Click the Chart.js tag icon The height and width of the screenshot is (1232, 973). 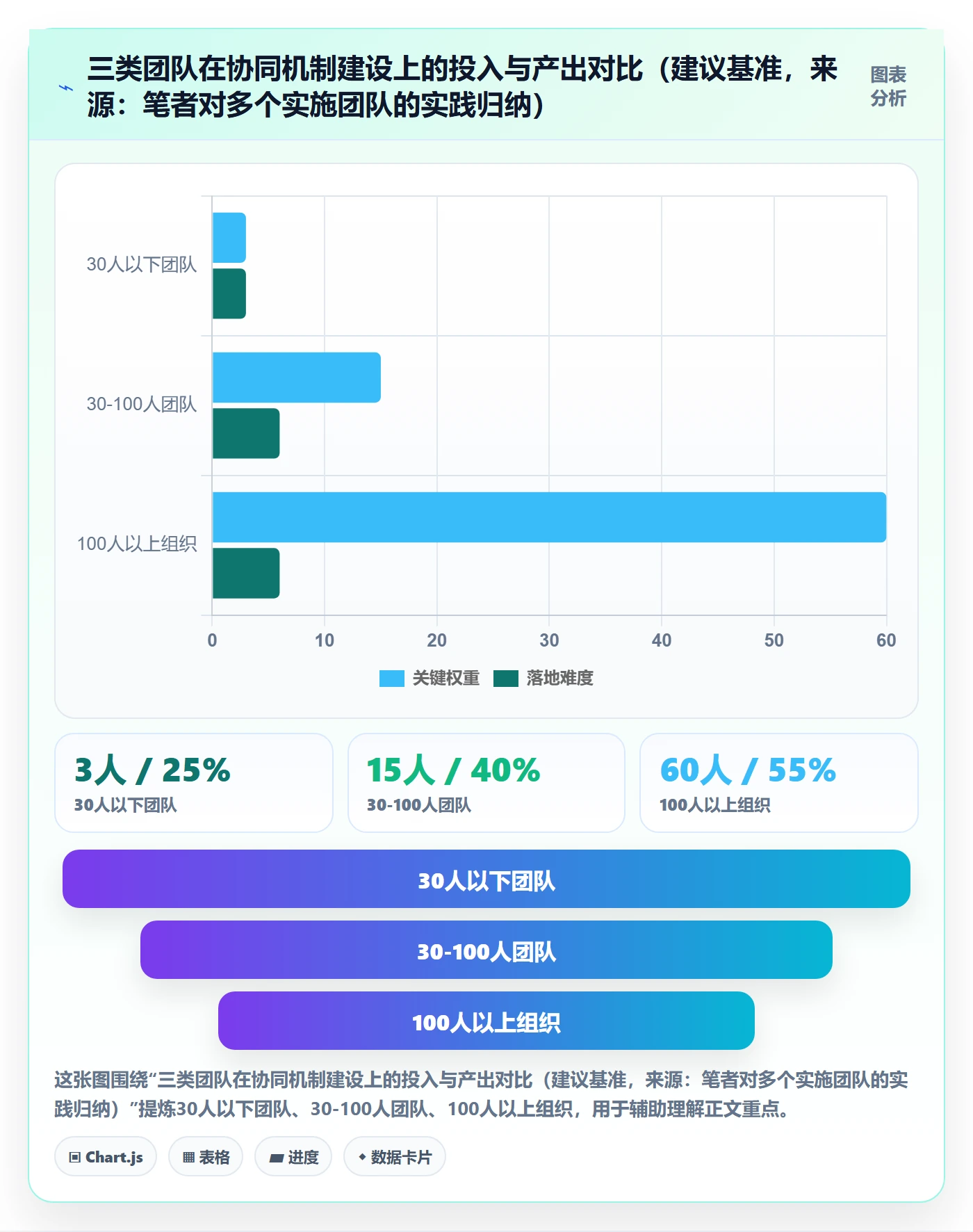tap(75, 1158)
